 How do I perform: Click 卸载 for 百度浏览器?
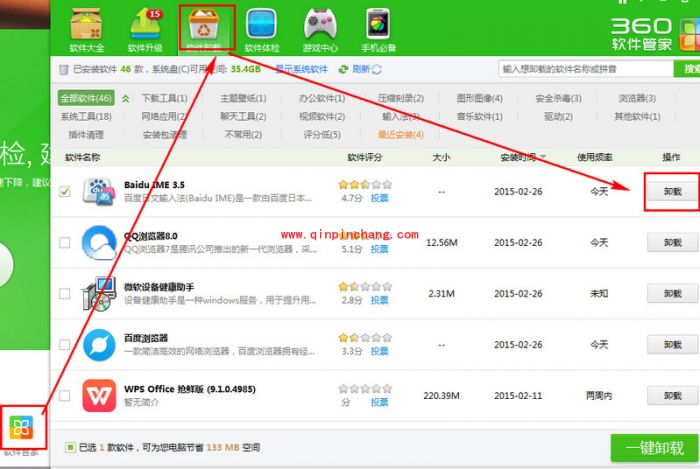click(672, 344)
